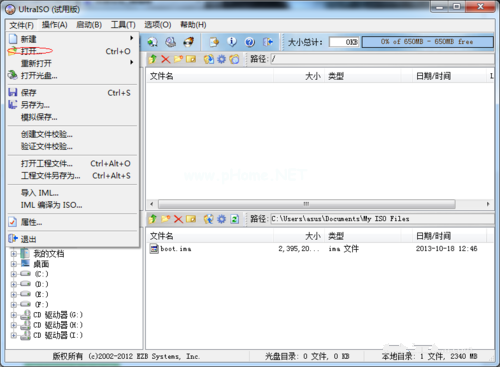The height and width of the screenshot is (367, 500).
Task: Open the 工具(T) menu
Action: click(x=123, y=25)
